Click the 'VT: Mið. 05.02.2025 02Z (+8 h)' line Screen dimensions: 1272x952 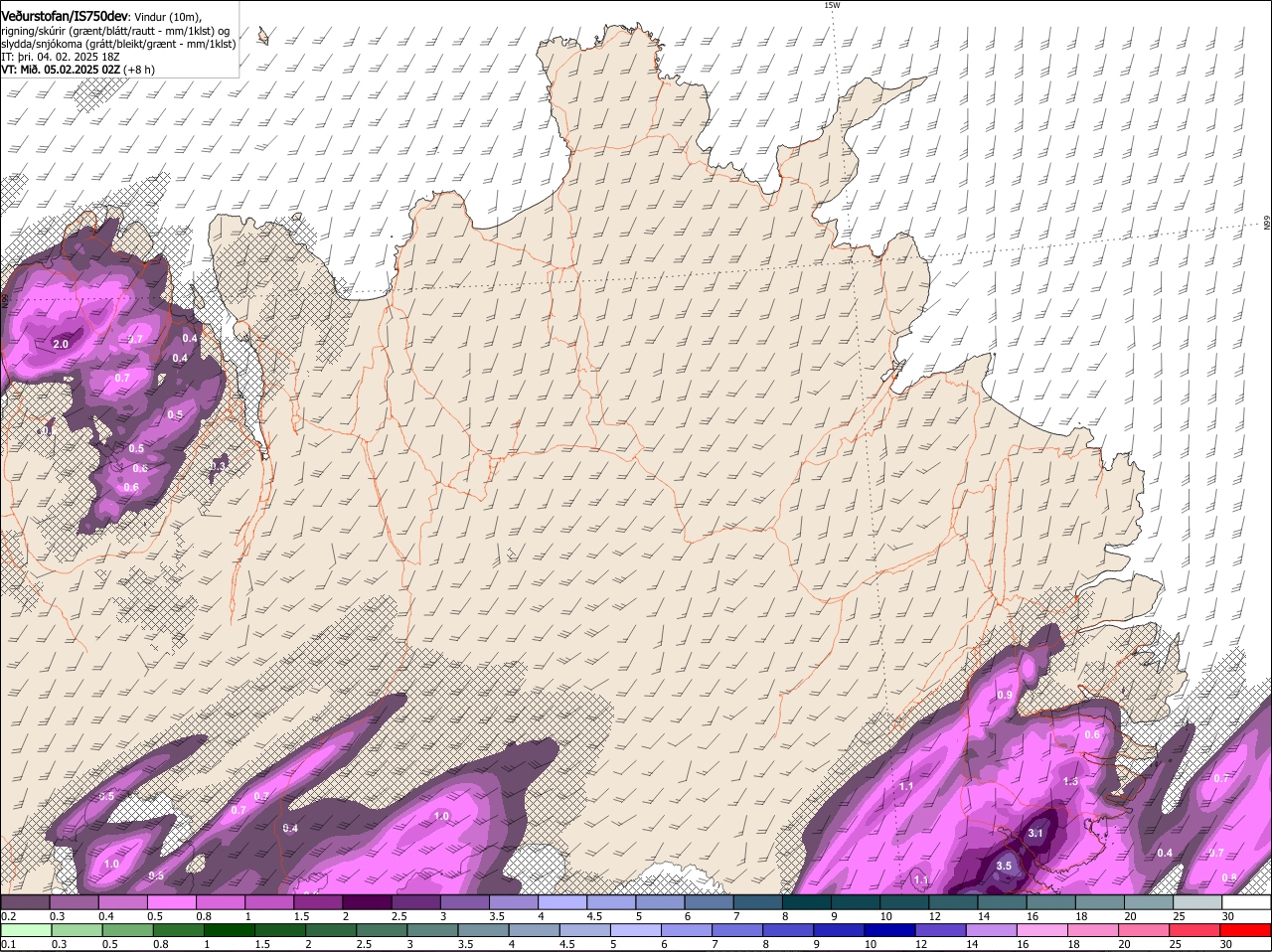click(78, 70)
